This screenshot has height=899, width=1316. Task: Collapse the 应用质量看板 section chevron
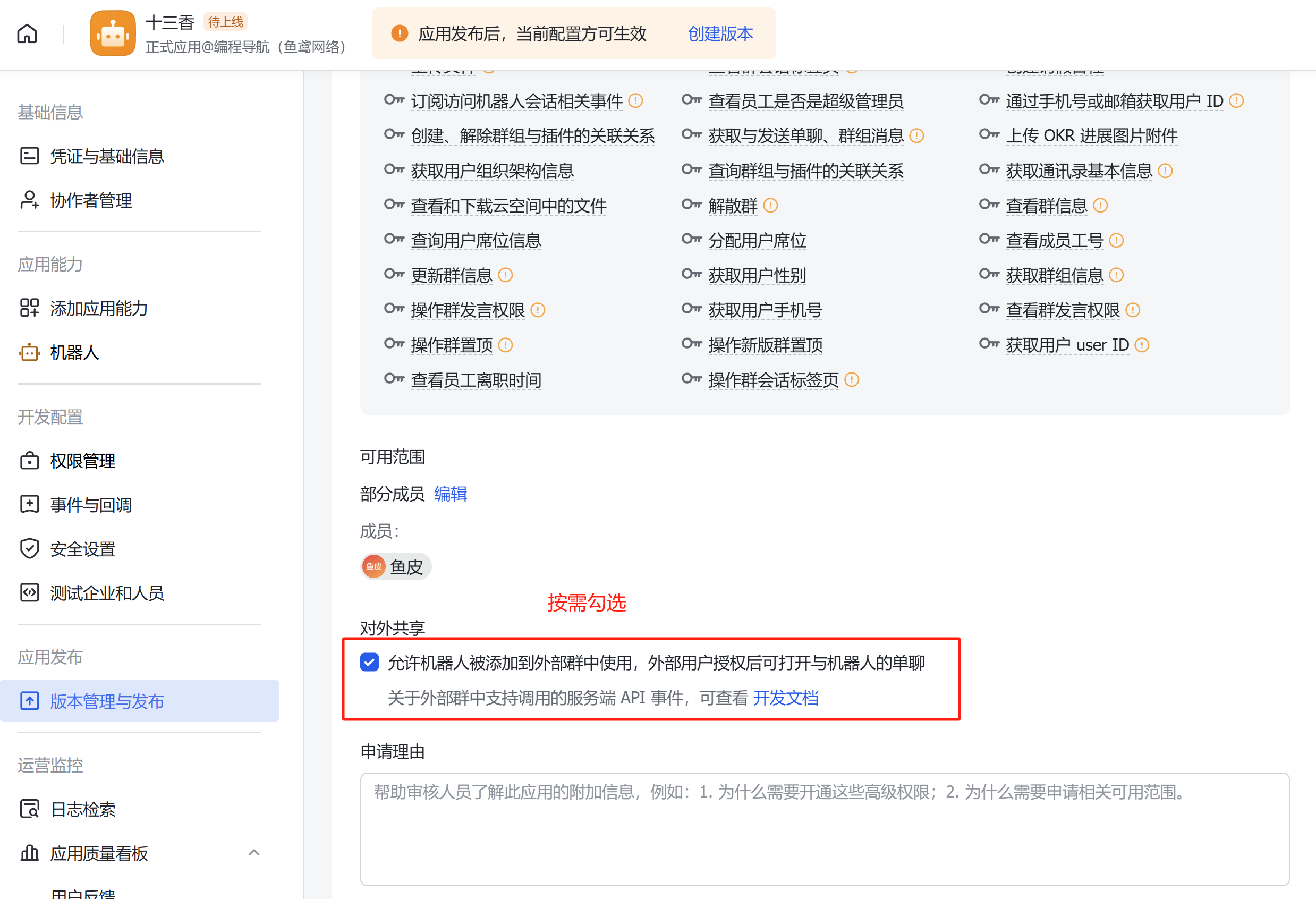pos(254,853)
